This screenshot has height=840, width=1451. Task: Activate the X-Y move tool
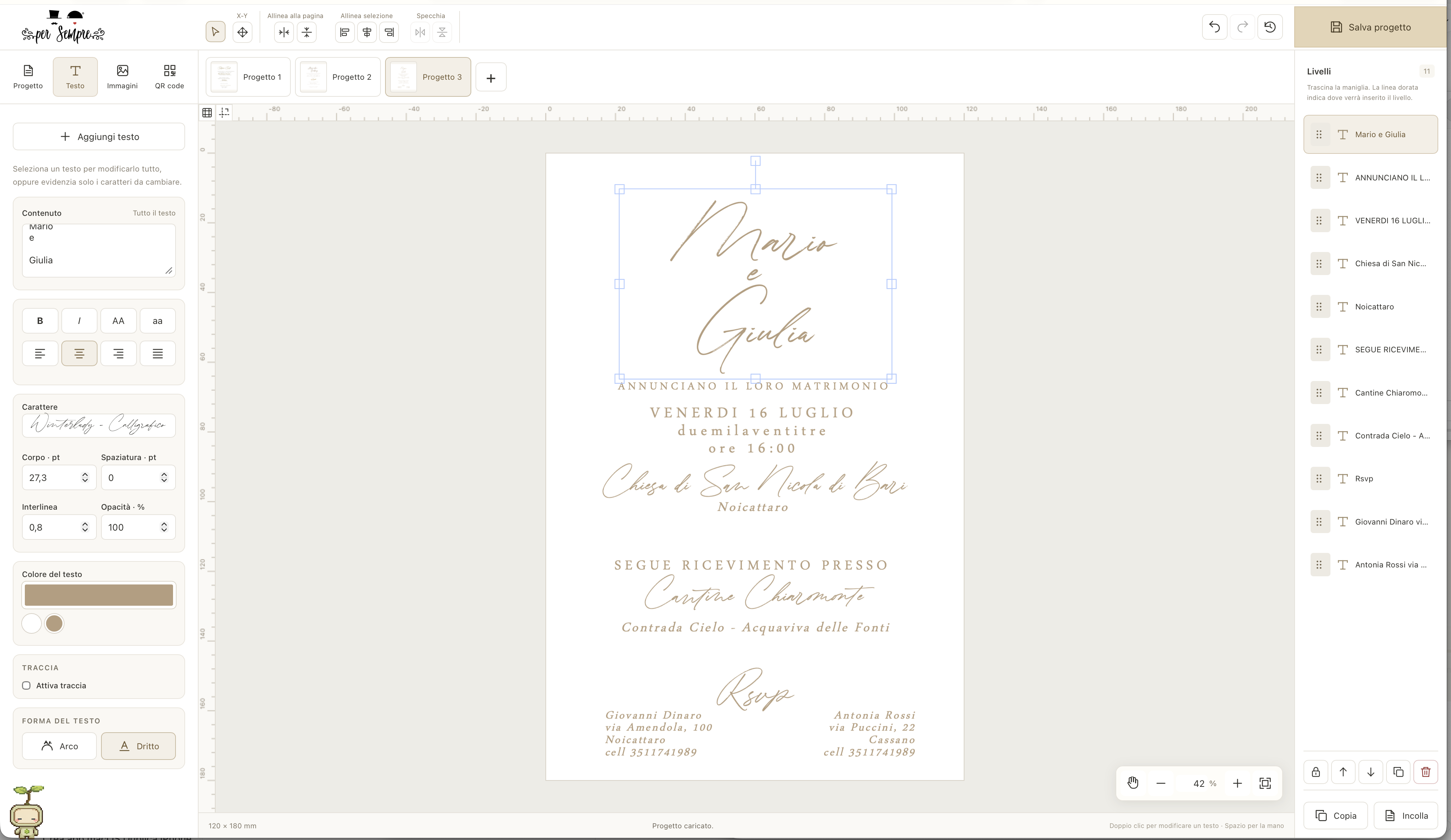pos(243,32)
